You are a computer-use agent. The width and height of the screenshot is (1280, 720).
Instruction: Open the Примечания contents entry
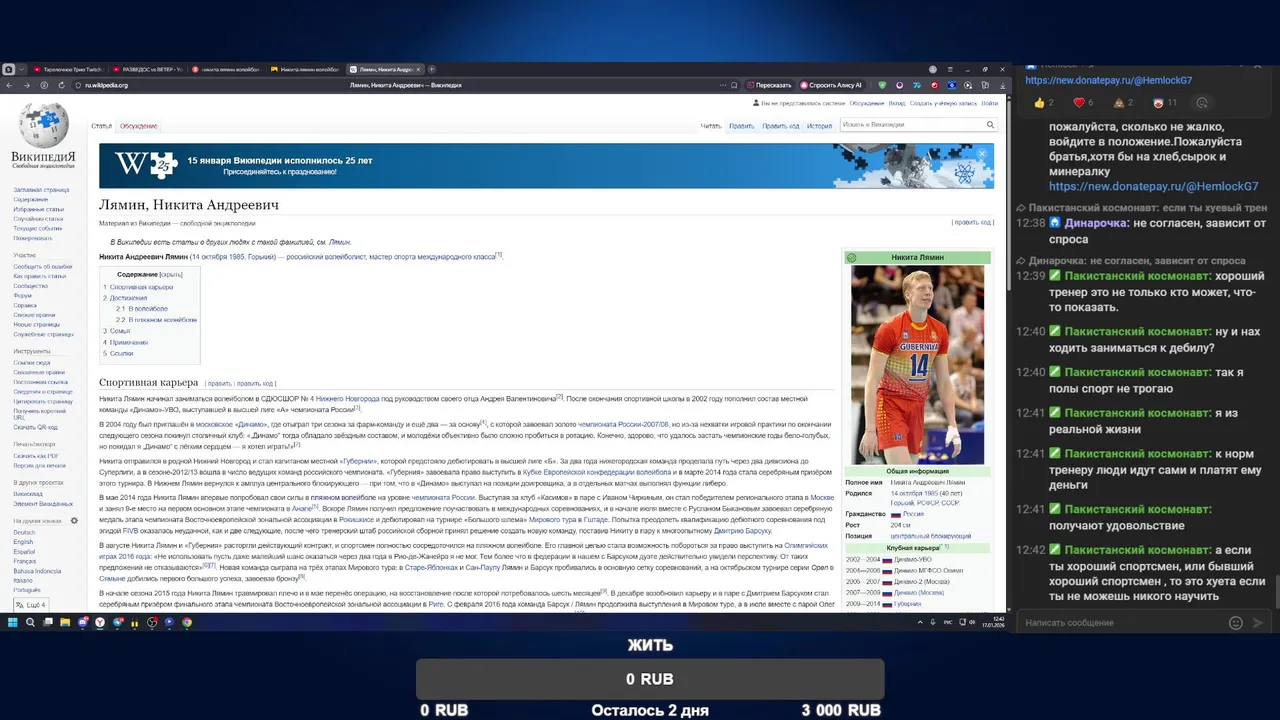(128, 342)
